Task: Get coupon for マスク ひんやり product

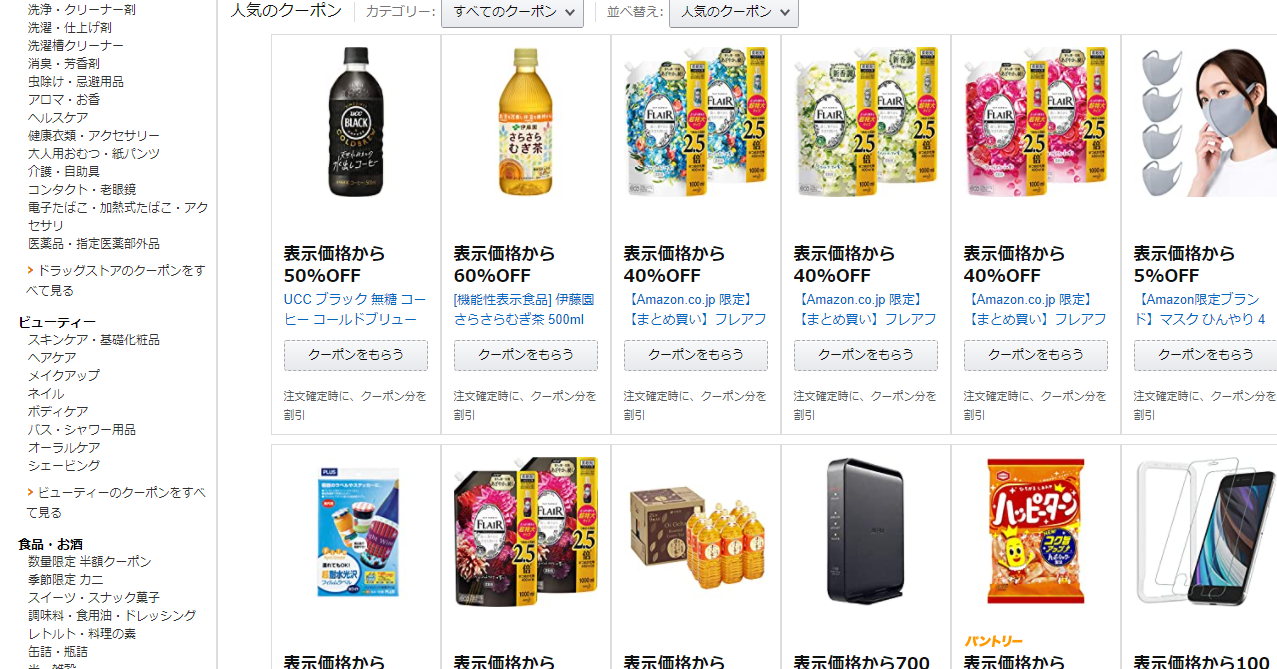Action: [x=1206, y=355]
